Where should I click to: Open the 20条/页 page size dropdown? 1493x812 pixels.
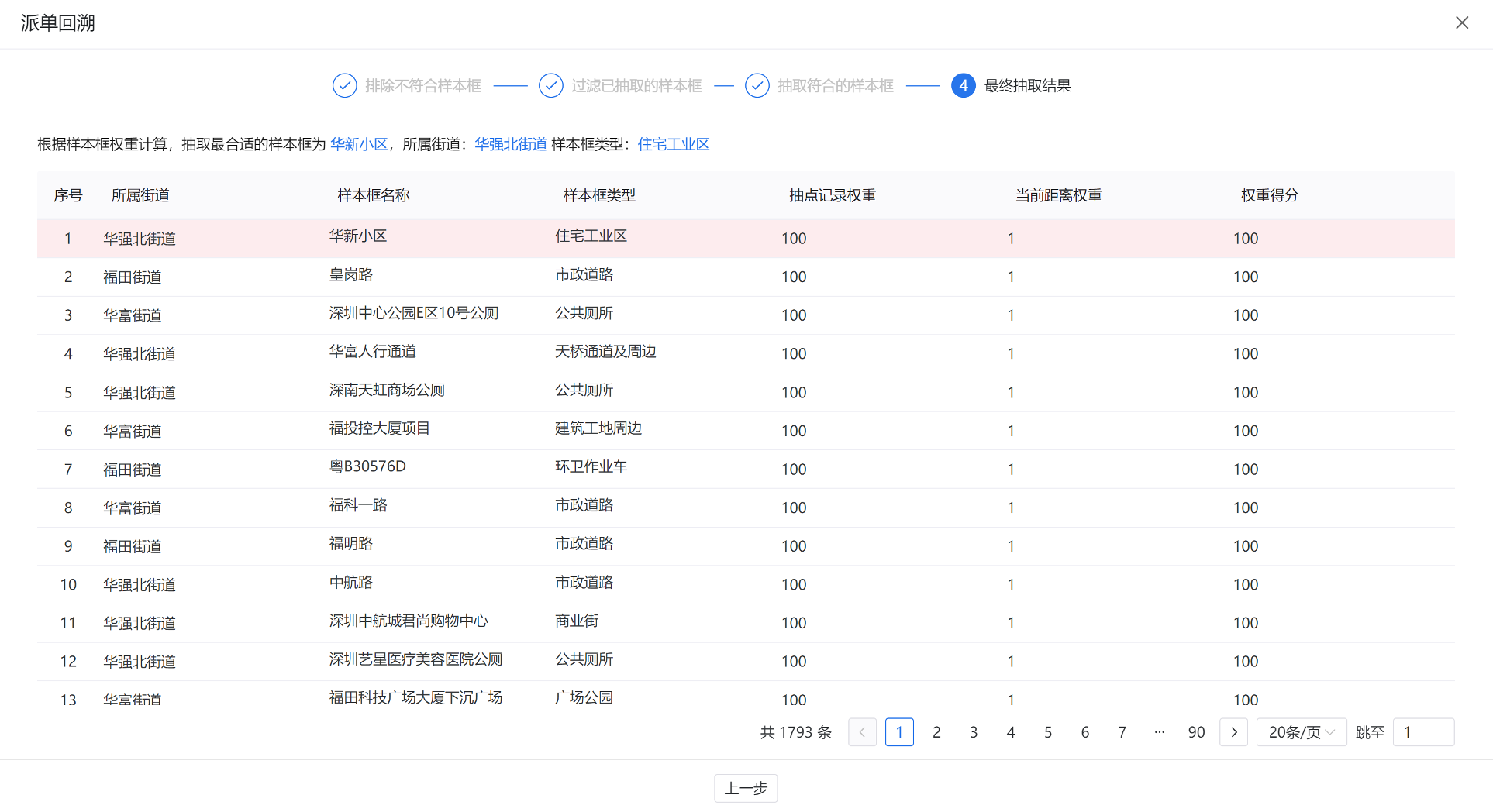[1301, 732]
